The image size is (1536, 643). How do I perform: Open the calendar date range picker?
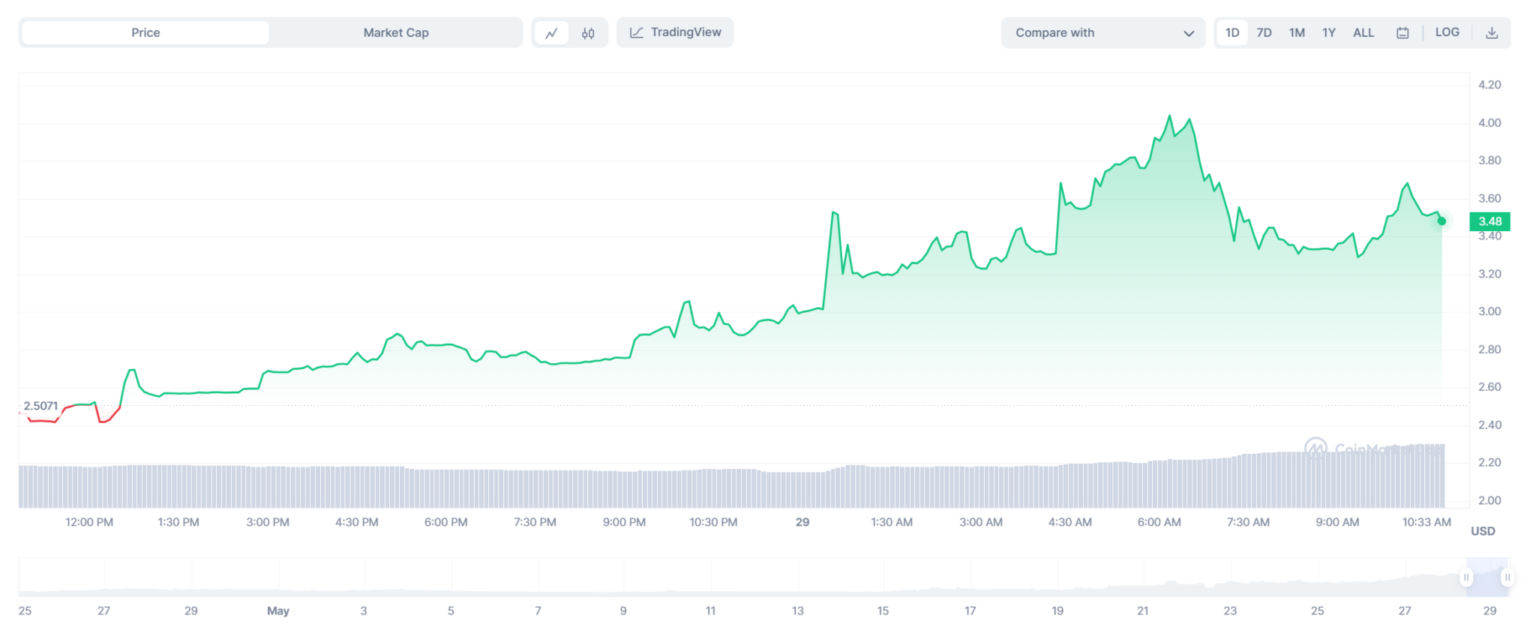1402,33
